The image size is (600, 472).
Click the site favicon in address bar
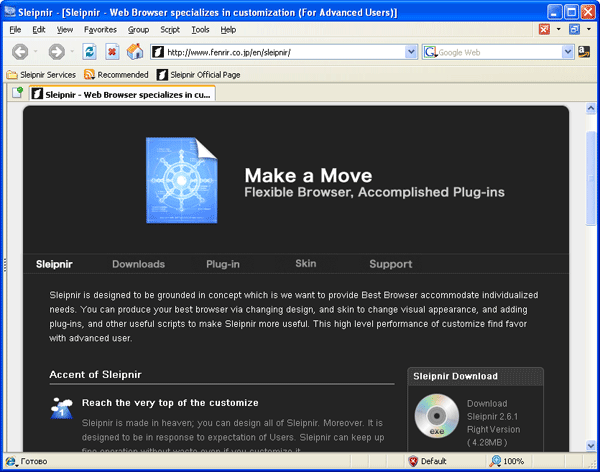coord(158,52)
